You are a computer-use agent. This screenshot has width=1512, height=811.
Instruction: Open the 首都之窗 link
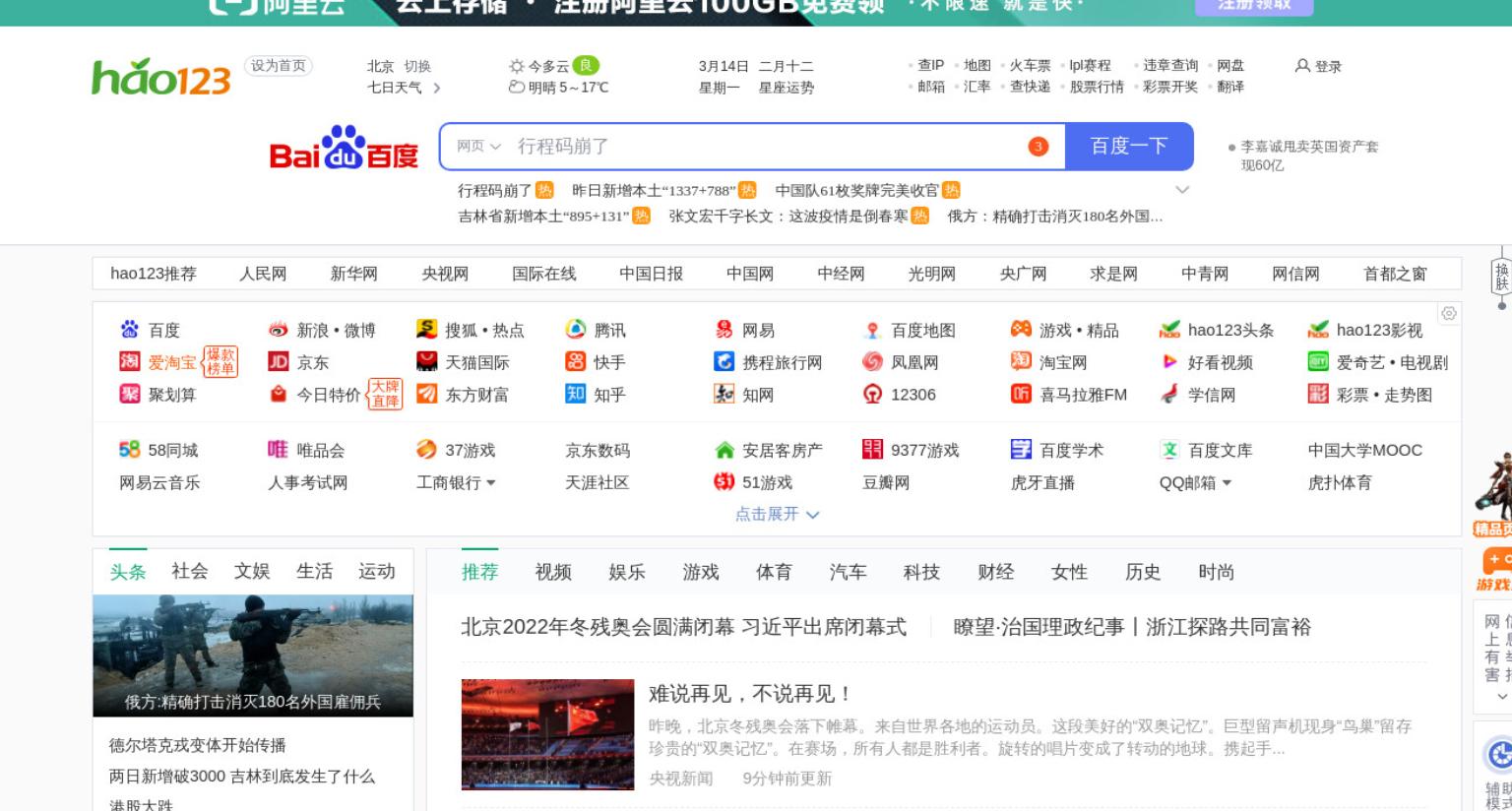click(1395, 274)
